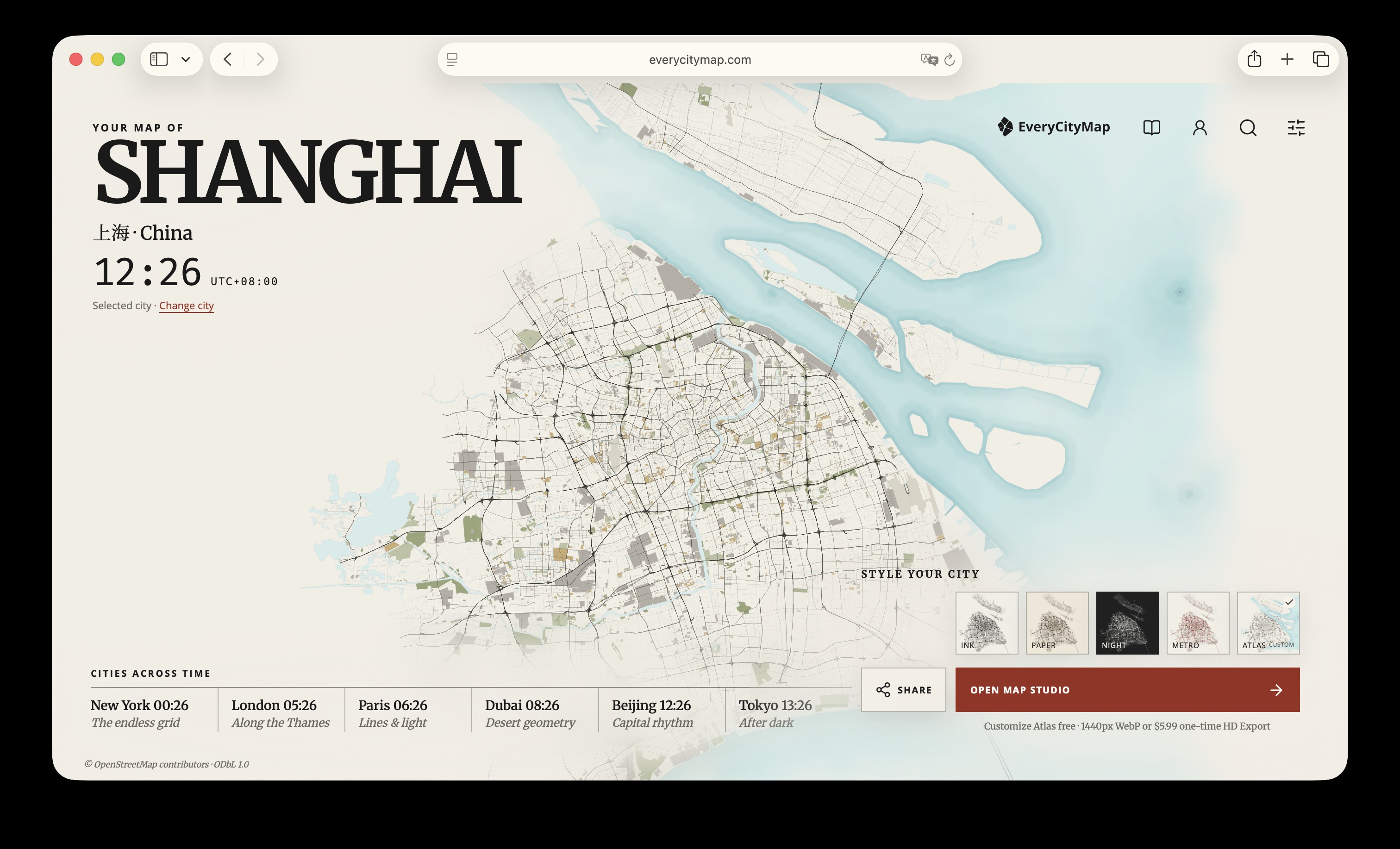
Task: Click OpenStreetMap contributors attribution
Action: (x=167, y=764)
